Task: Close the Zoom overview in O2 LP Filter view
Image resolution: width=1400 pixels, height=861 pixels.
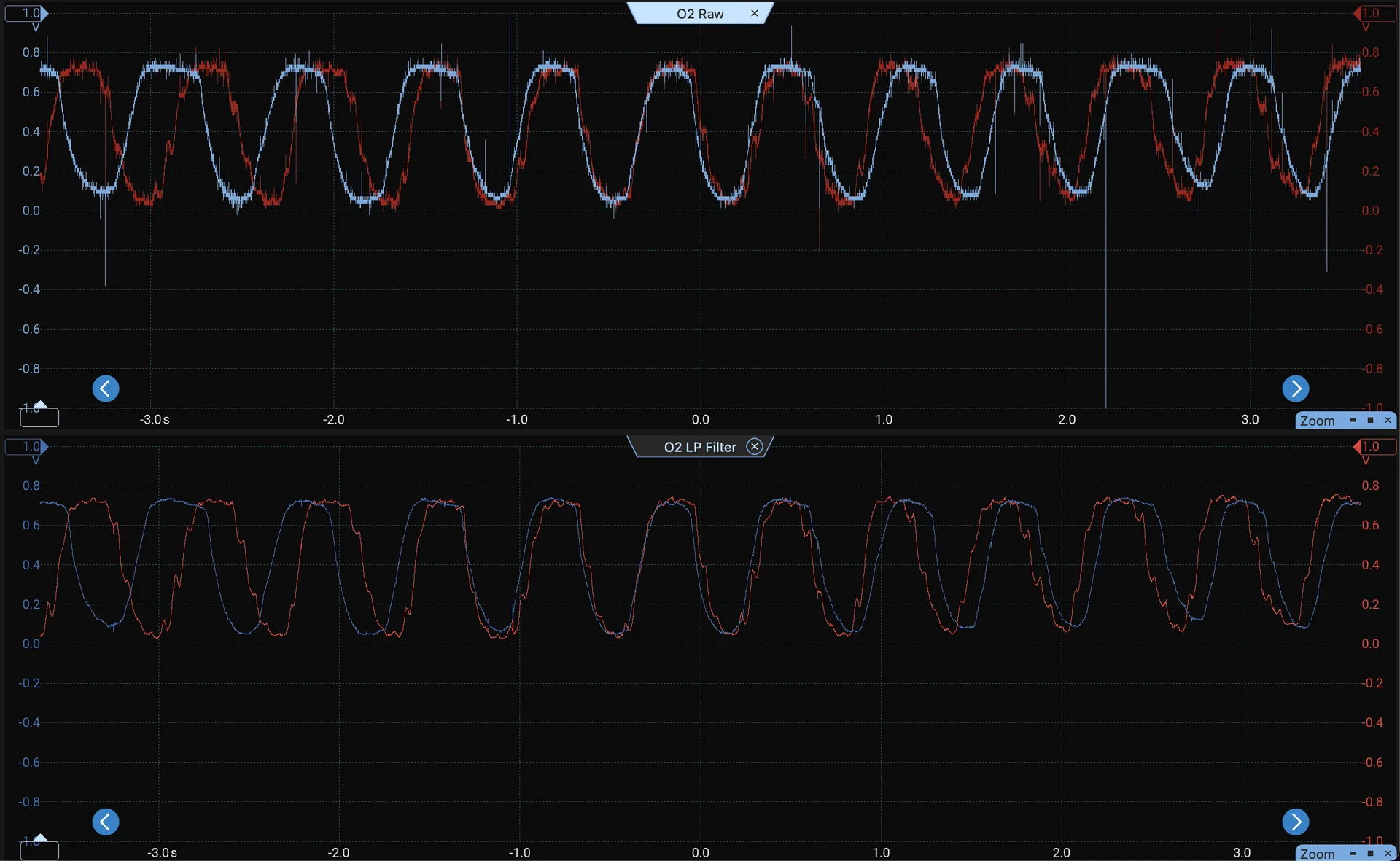Action: [1388, 854]
